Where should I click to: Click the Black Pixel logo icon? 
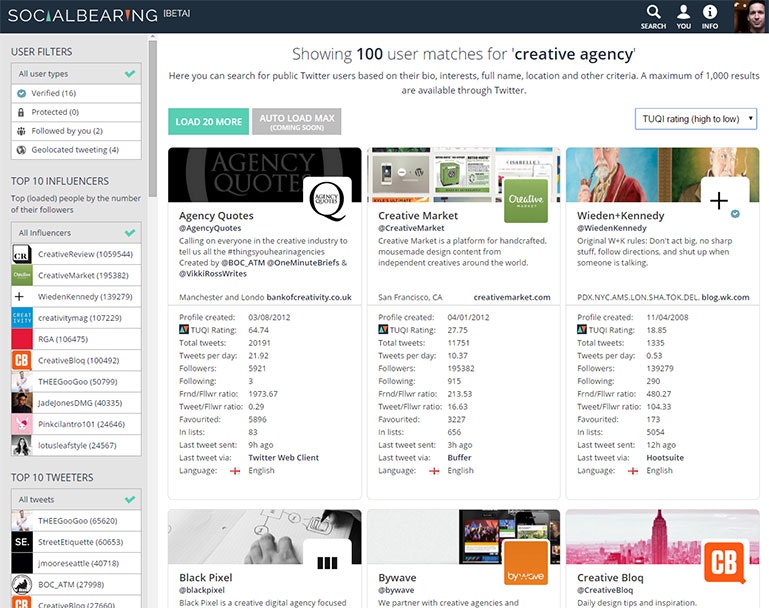[327, 562]
